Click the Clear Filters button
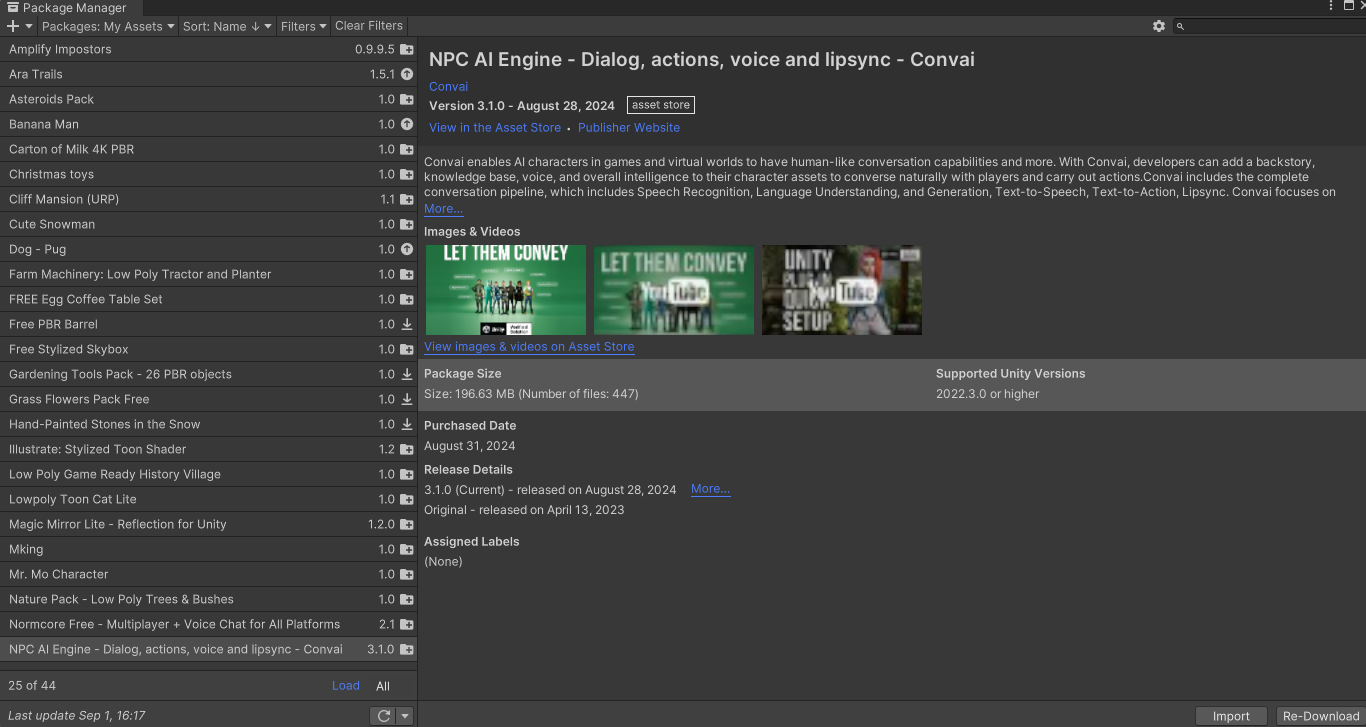 pyautogui.click(x=369, y=26)
